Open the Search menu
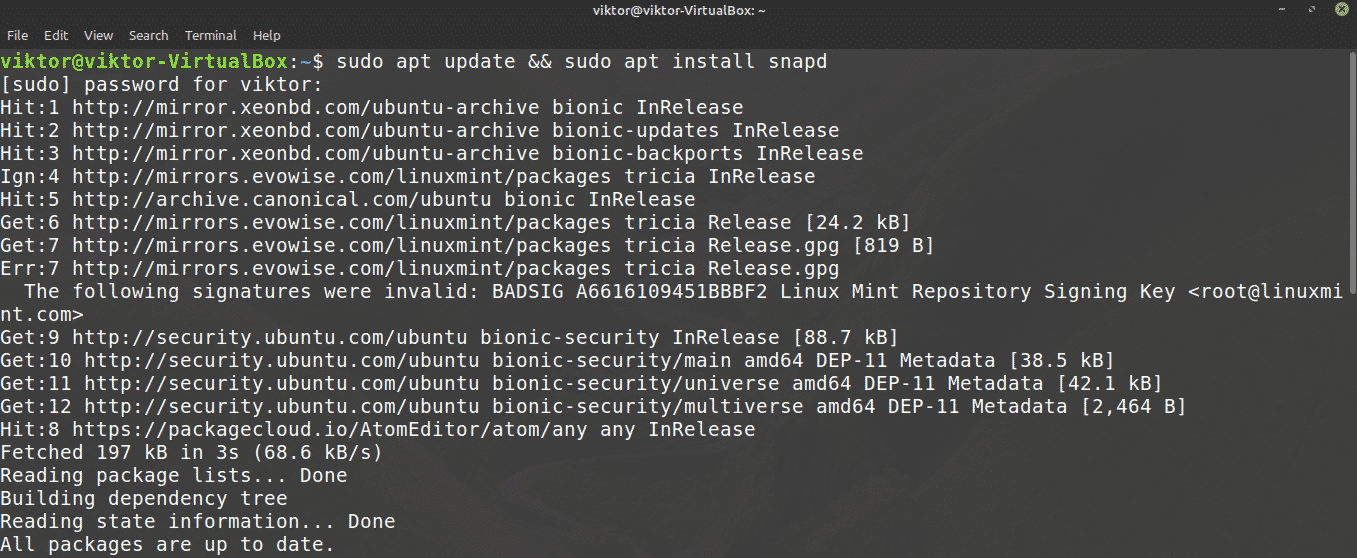The width and height of the screenshot is (1357, 558). tap(148, 35)
